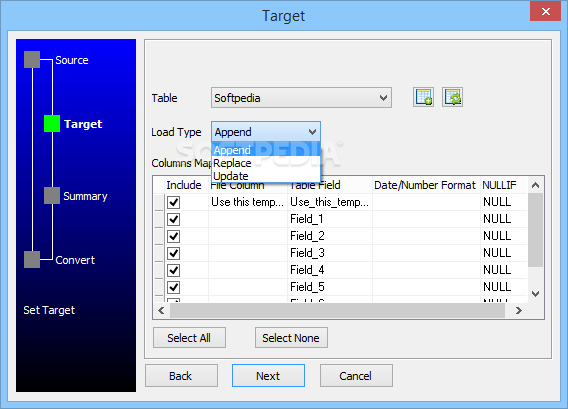
Task: Open the Table dropdown showing Softpedia
Action: coord(301,97)
